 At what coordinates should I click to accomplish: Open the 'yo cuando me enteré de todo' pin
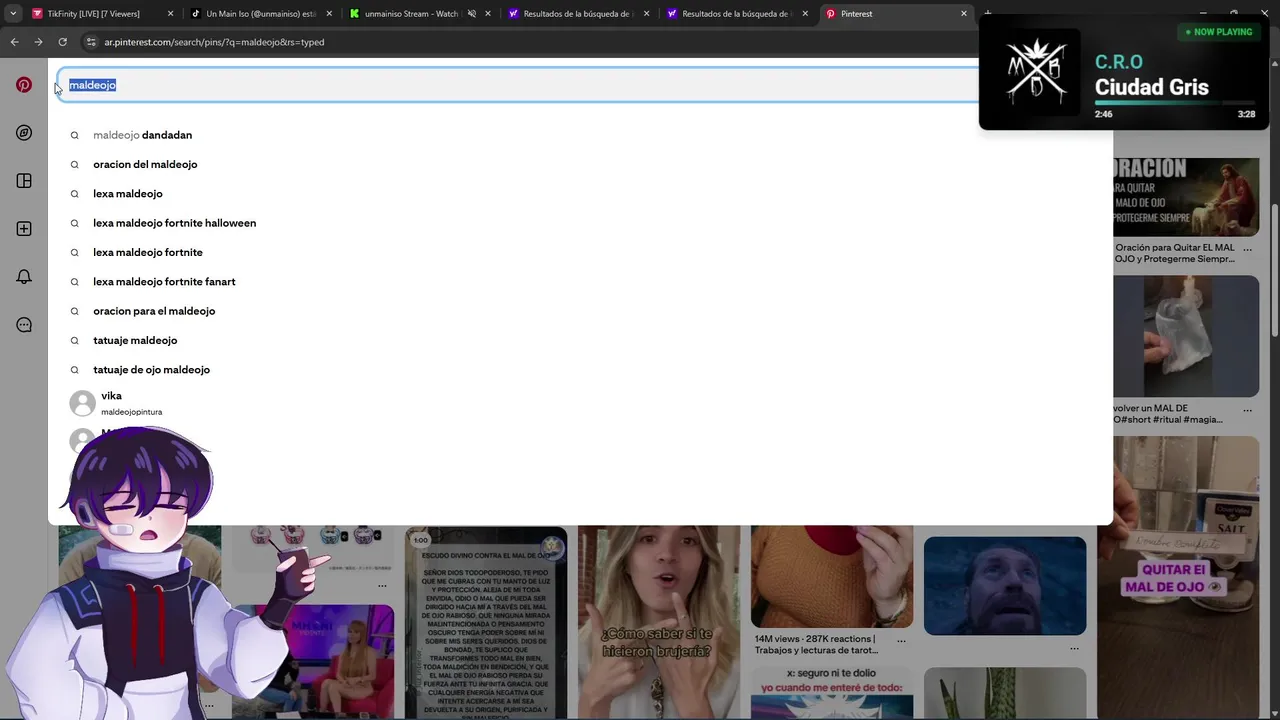pyautogui.click(x=832, y=693)
